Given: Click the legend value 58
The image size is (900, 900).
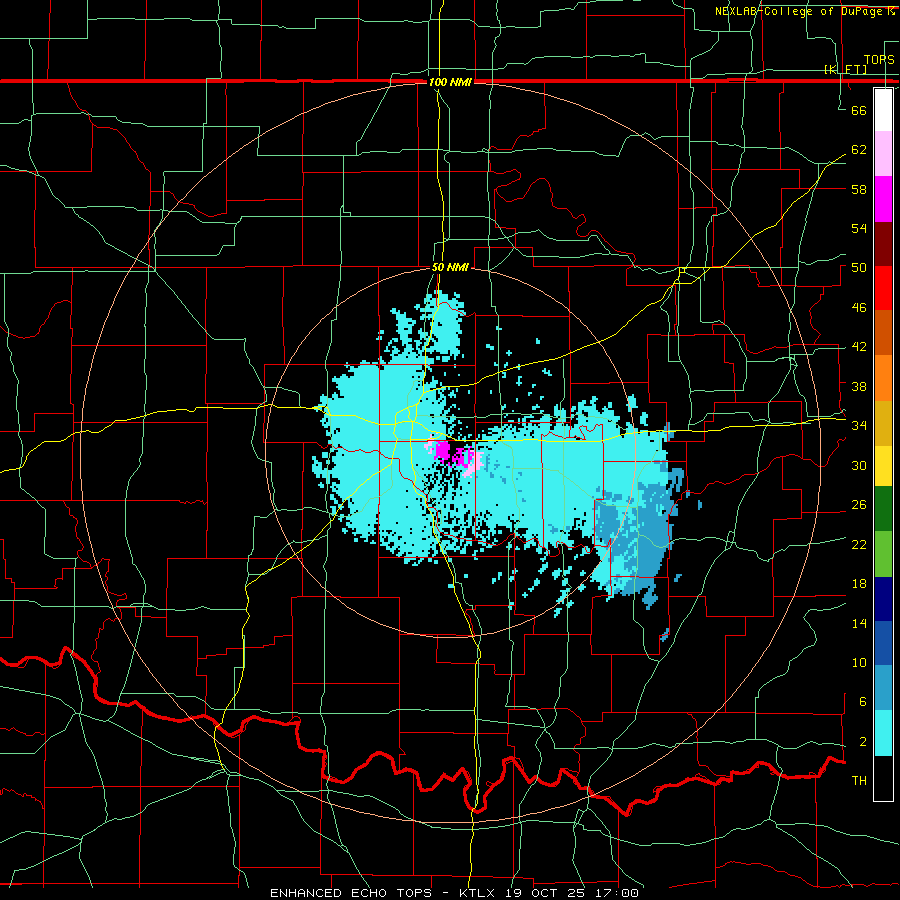Looking at the screenshot, I should coord(859,189).
